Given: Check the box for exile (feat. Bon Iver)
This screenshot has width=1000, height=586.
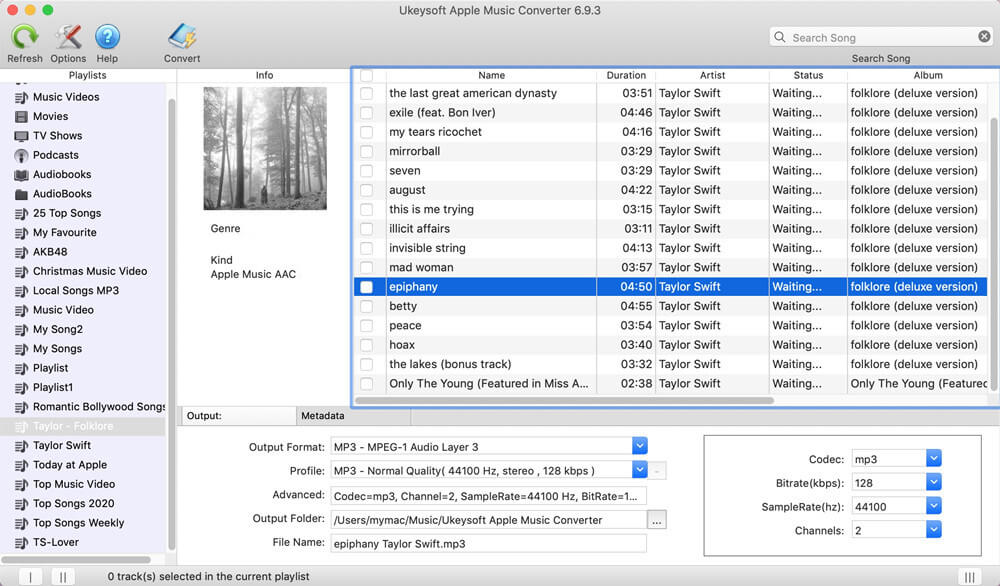Looking at the screenshot, I should pos(366,113).
